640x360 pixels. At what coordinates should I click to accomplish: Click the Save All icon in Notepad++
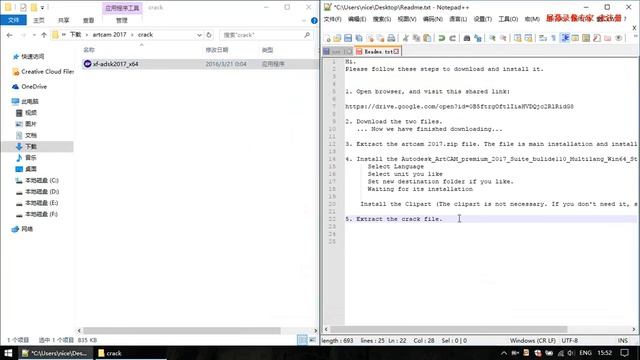pyautogui.click(x=359, y=38)
